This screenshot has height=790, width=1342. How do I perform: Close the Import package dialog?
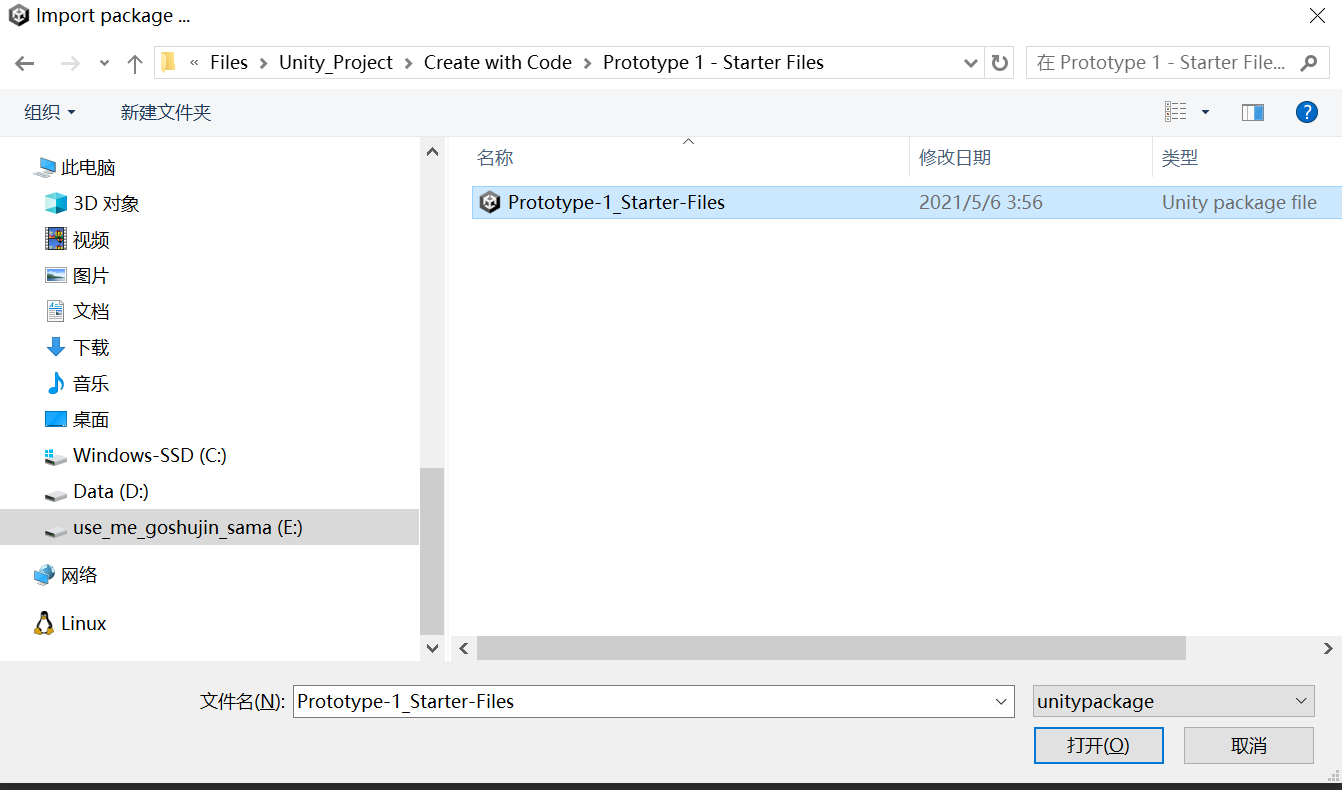(x=1318, y=15)
